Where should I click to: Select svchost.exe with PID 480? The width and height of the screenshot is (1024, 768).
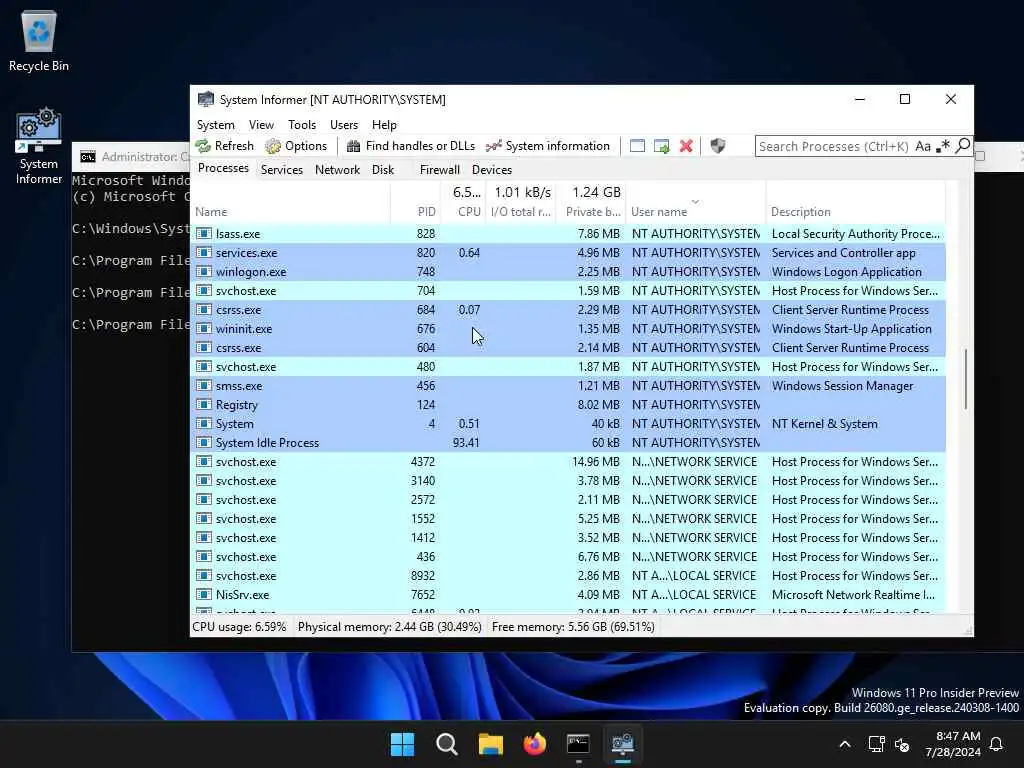pyautogui.click(x=568, y=366)
